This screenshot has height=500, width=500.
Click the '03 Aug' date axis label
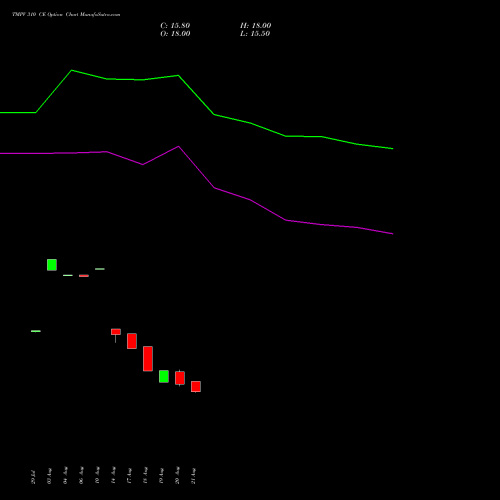49,476
